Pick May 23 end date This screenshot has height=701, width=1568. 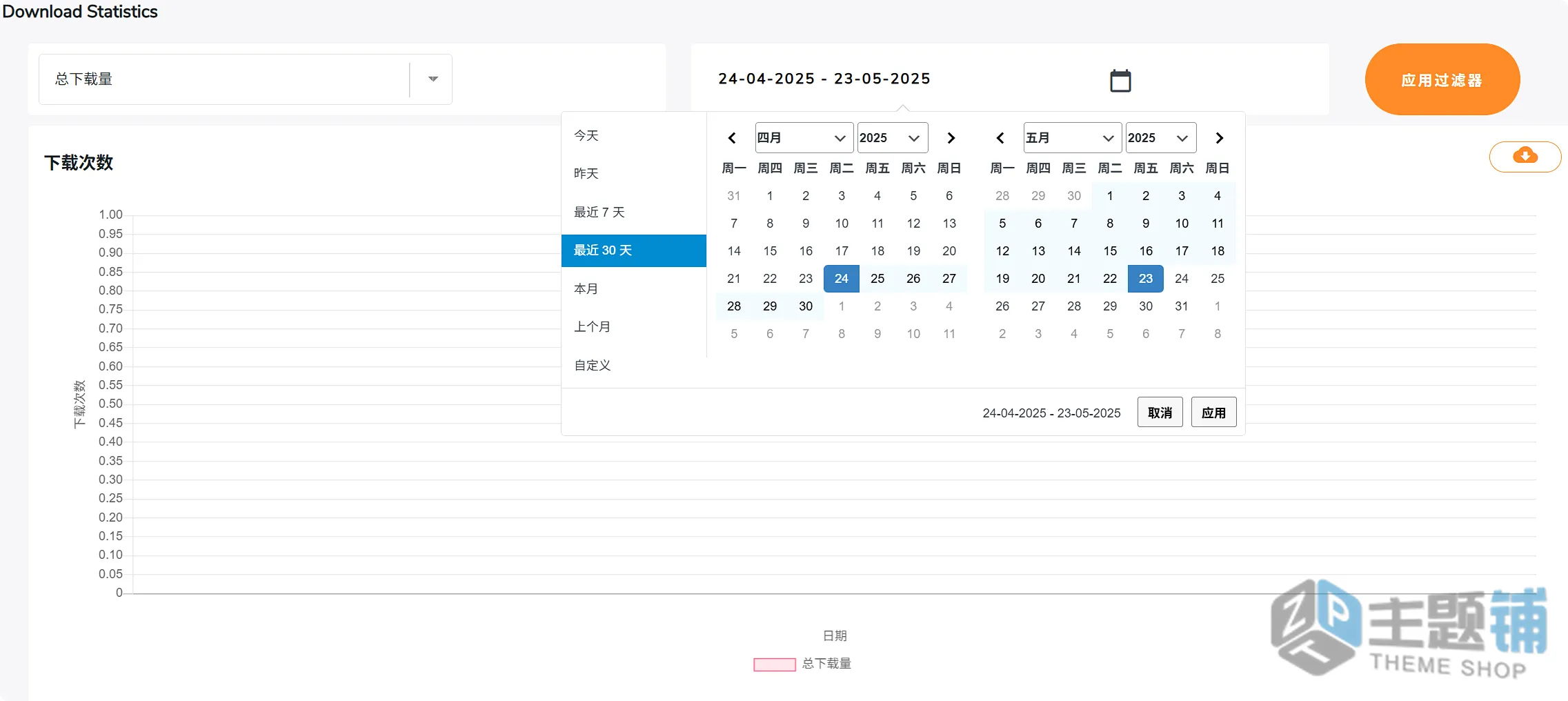[1146, 279]
